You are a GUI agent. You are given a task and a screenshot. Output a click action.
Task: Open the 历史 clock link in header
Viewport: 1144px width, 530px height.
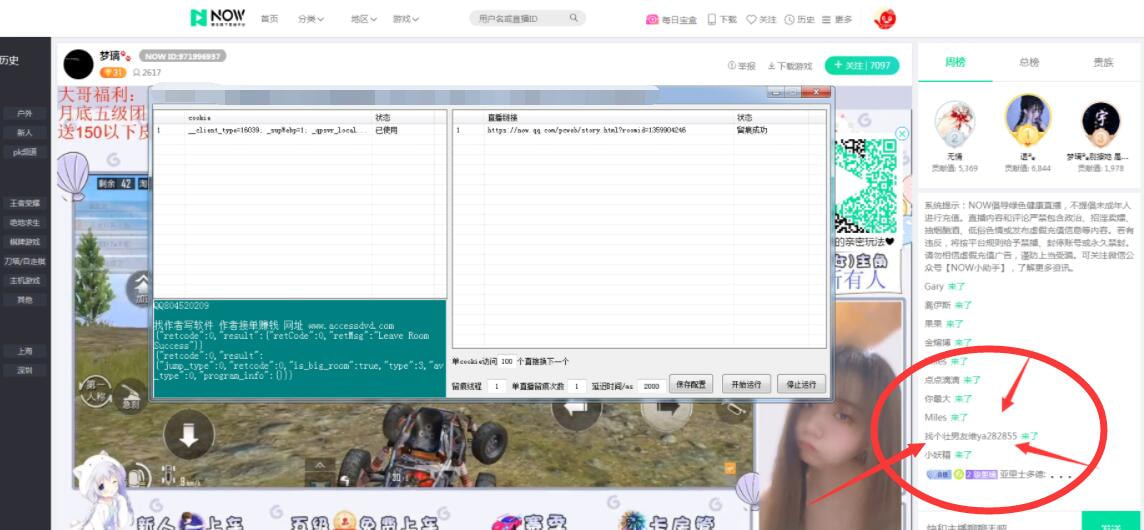point(799,20)
